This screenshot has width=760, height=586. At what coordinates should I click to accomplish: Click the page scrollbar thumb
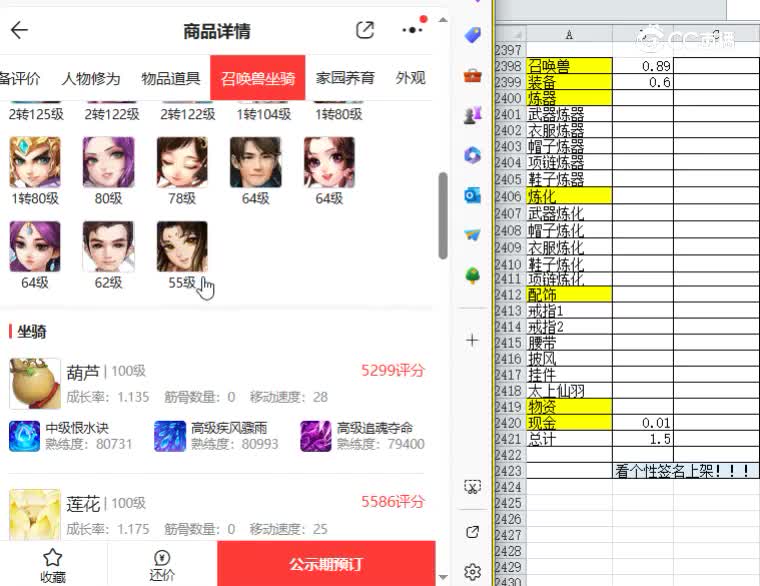tap(443, 216)
